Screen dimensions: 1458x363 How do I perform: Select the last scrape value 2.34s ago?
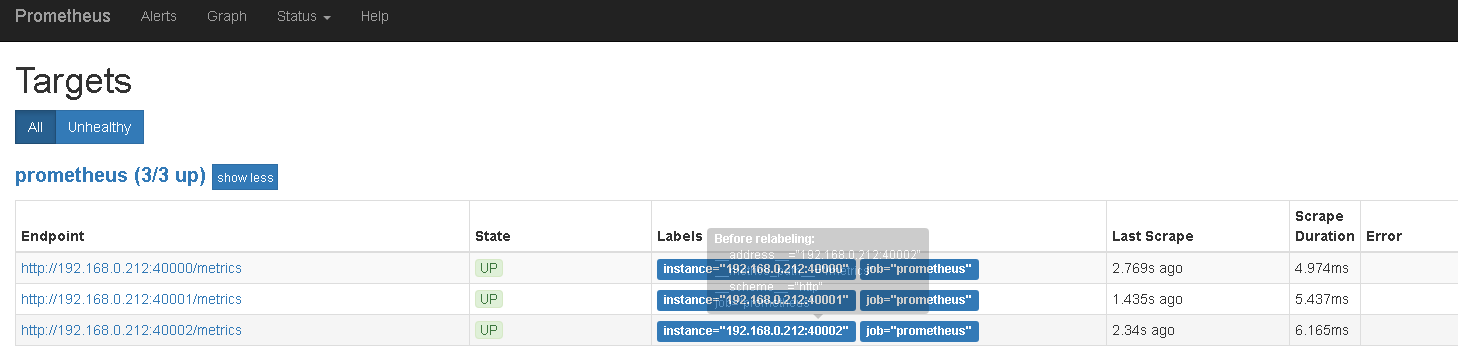1143,330
